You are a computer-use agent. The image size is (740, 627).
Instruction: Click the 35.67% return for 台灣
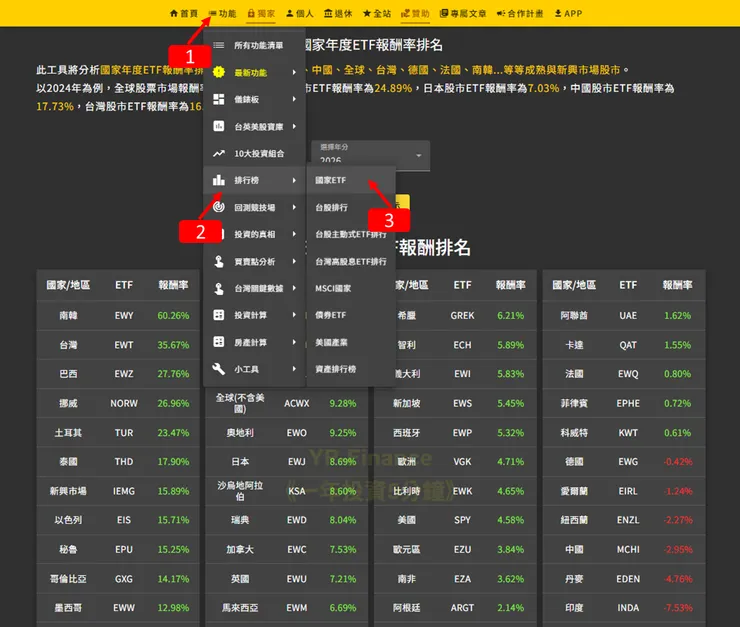[173, 345]
